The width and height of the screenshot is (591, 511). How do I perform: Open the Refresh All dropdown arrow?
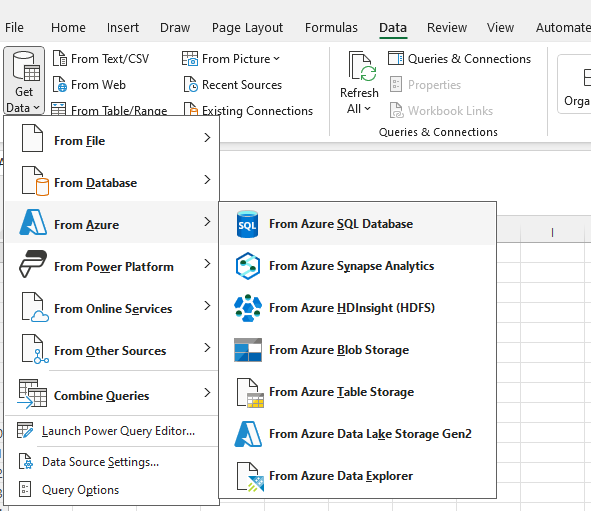[x=367, y=109]
